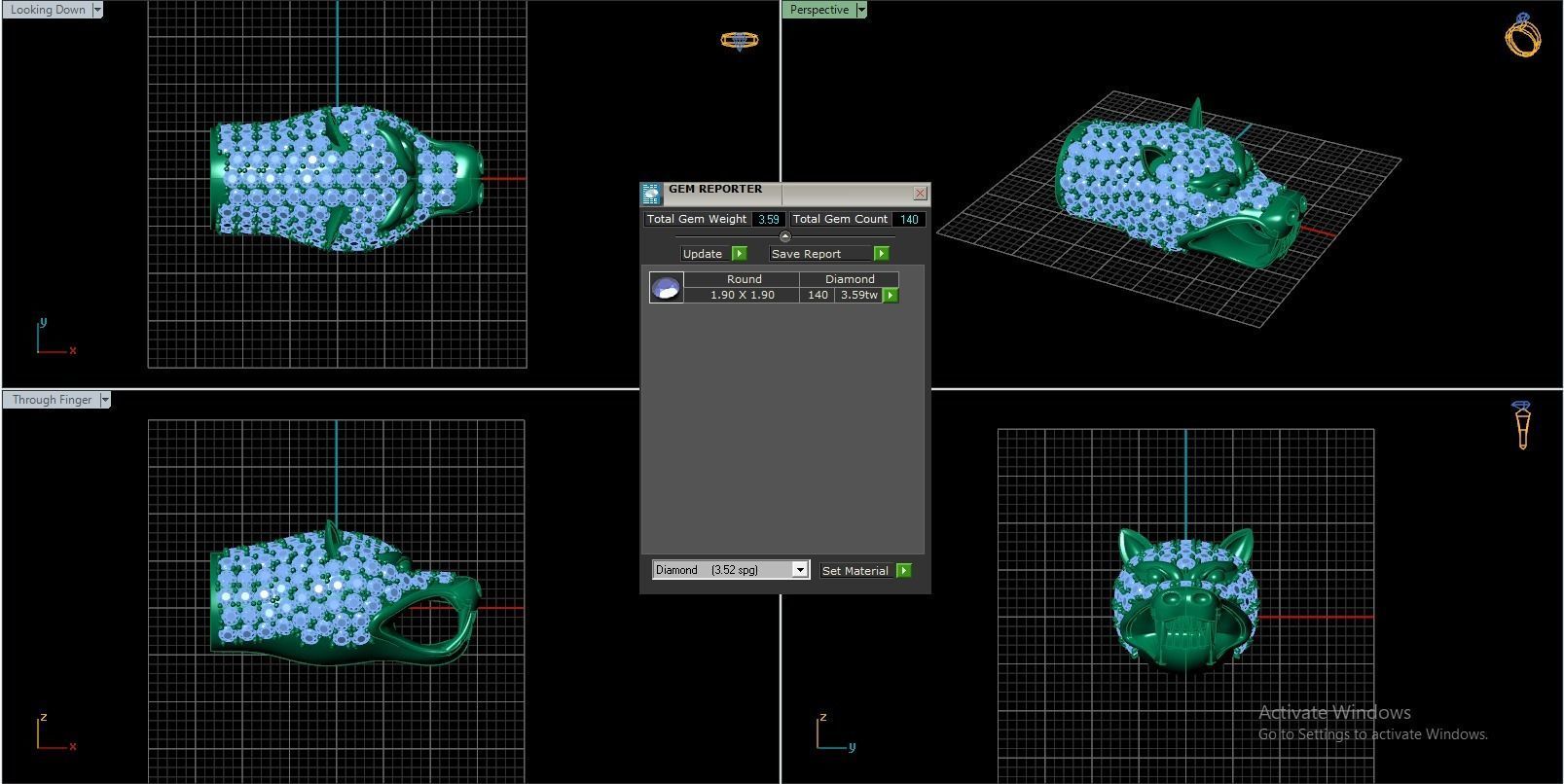Click the orange ring icon in Perspective viewport
This screenshot has height=784, width=1564.
coord(1523,35)
